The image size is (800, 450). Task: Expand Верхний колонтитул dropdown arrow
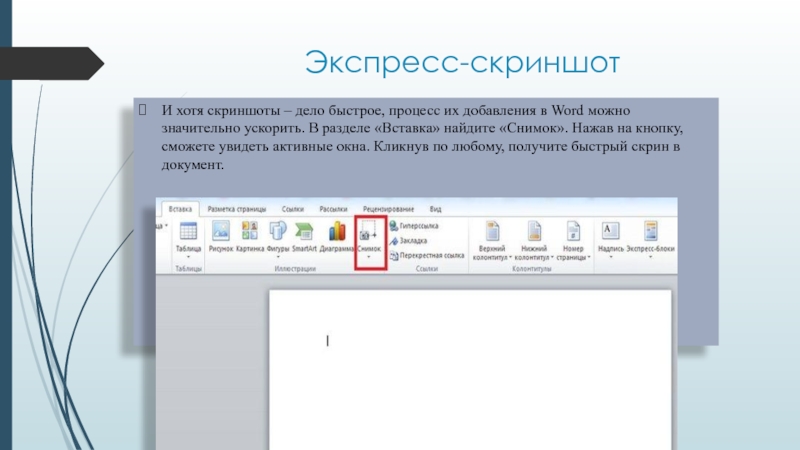click(510, 258)
